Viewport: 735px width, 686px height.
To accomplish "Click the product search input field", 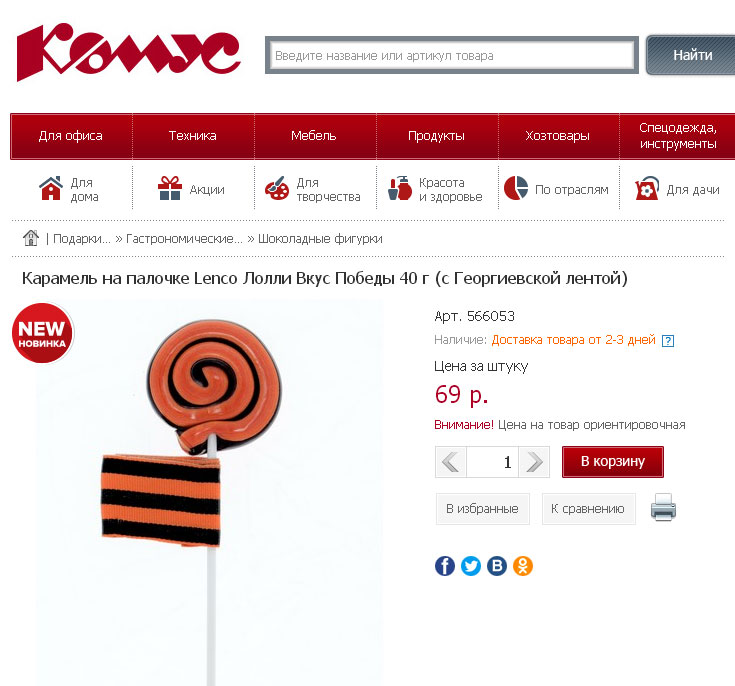I will (452, 55).
